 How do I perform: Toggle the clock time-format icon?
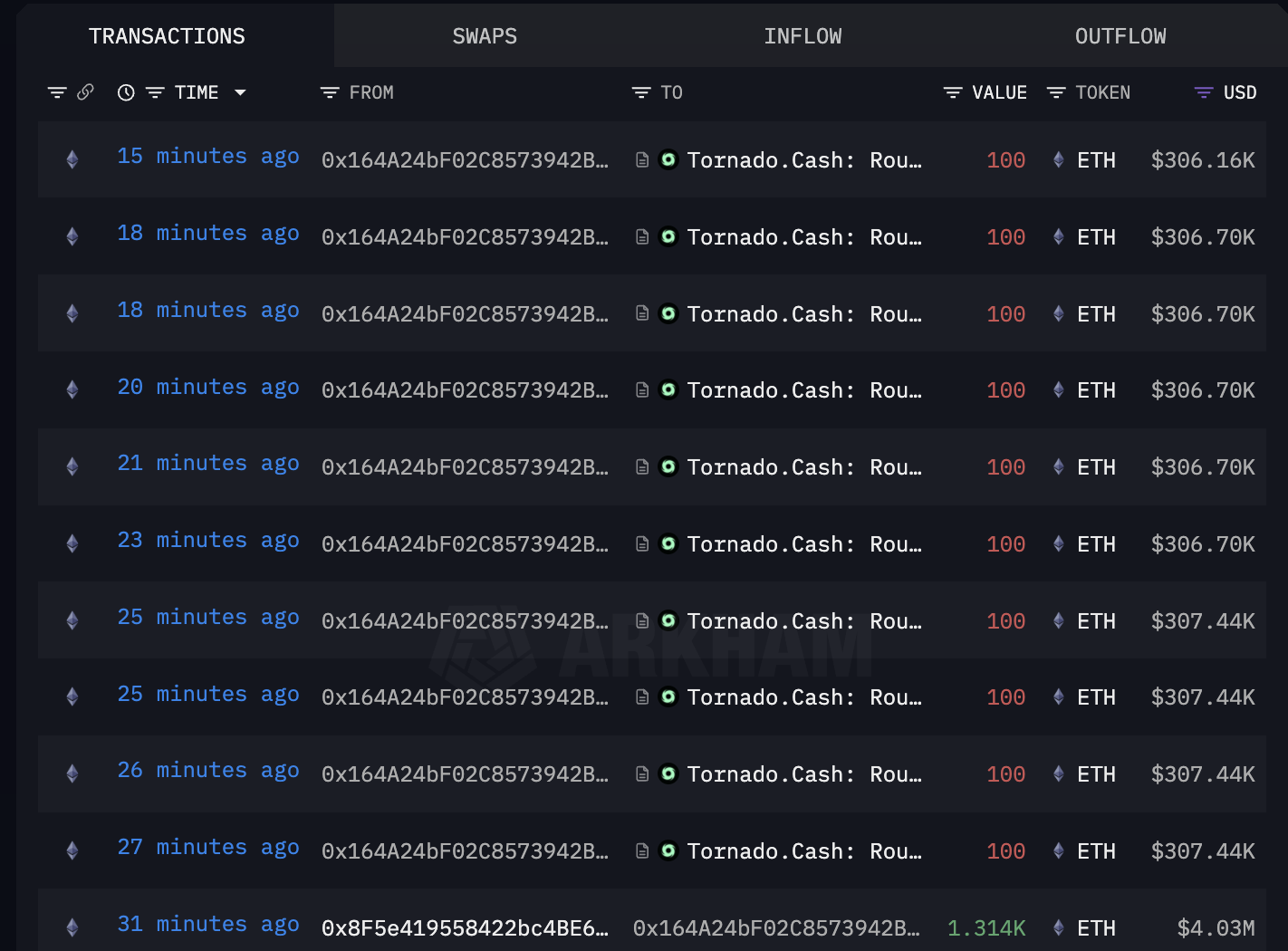126,92
